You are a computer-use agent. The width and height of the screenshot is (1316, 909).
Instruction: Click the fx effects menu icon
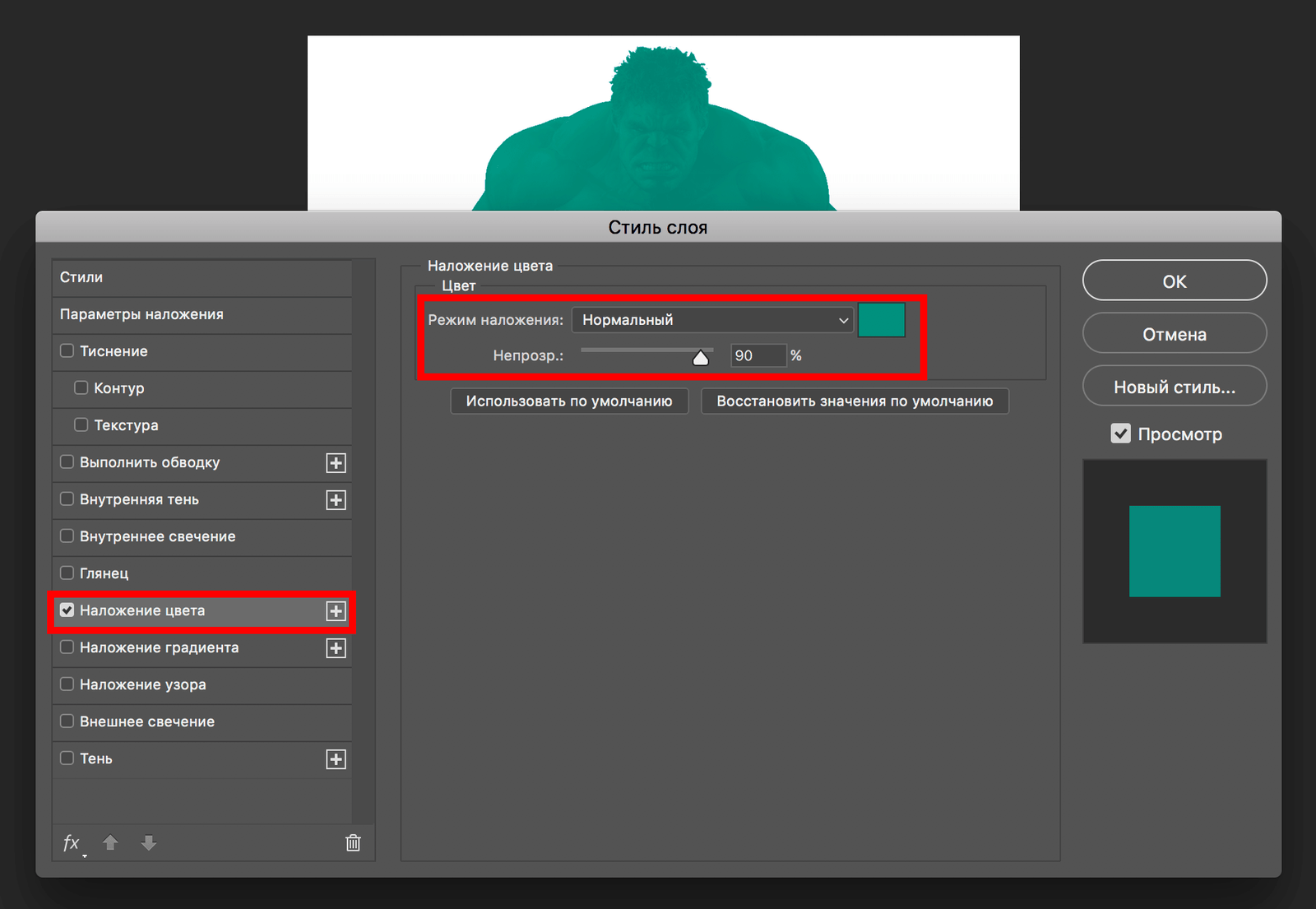point(72,843)
